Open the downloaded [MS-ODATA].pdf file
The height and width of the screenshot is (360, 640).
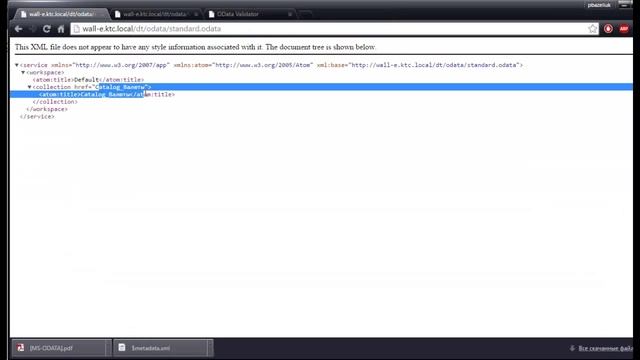tap(59, 348)
